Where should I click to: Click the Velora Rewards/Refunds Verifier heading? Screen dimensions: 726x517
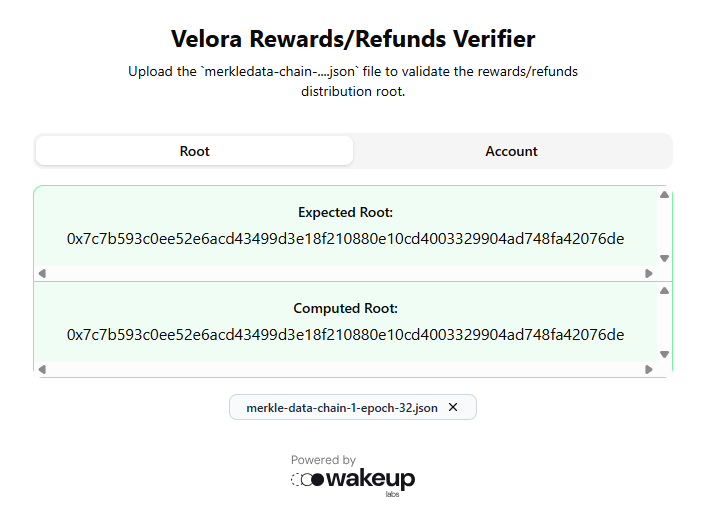point(353,39)
